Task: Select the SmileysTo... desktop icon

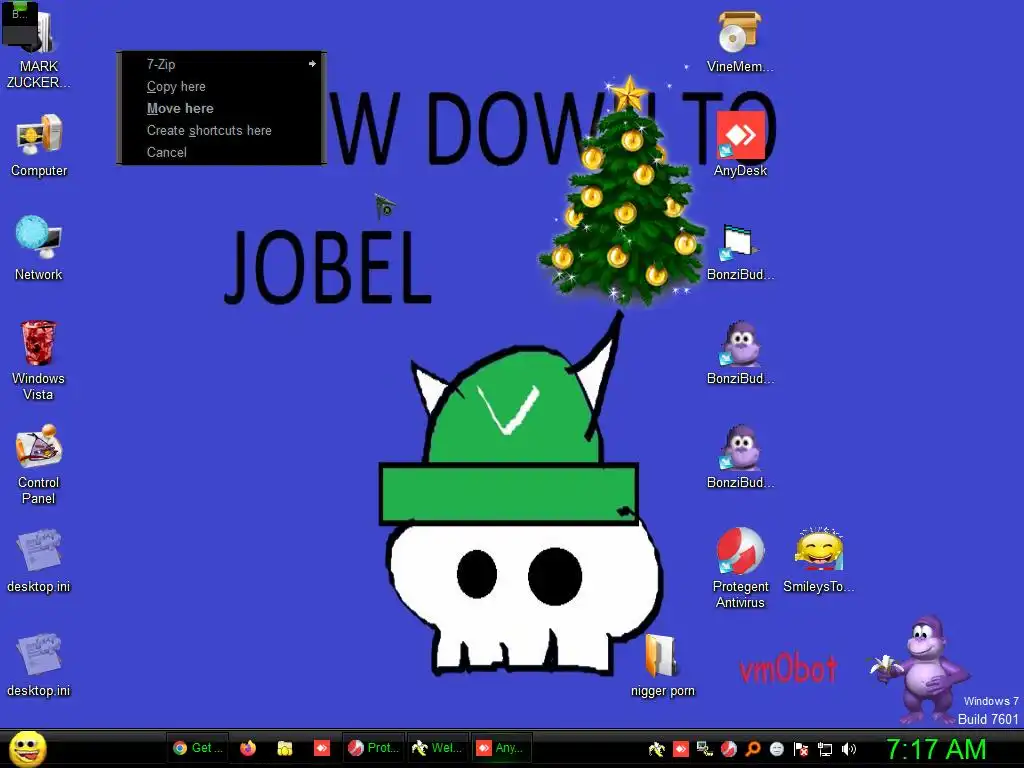Action: (818, 560)
